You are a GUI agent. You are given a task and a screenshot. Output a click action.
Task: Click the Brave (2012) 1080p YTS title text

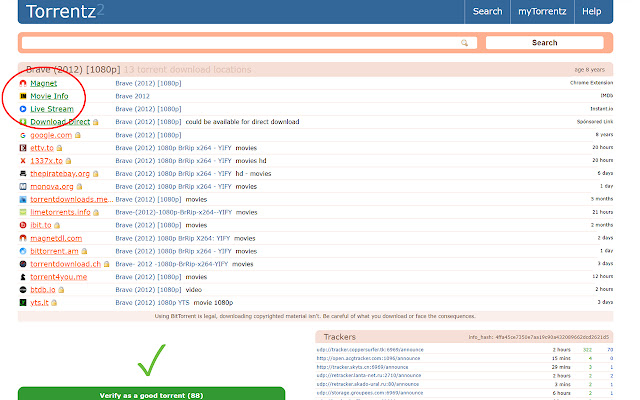[152, 303]
